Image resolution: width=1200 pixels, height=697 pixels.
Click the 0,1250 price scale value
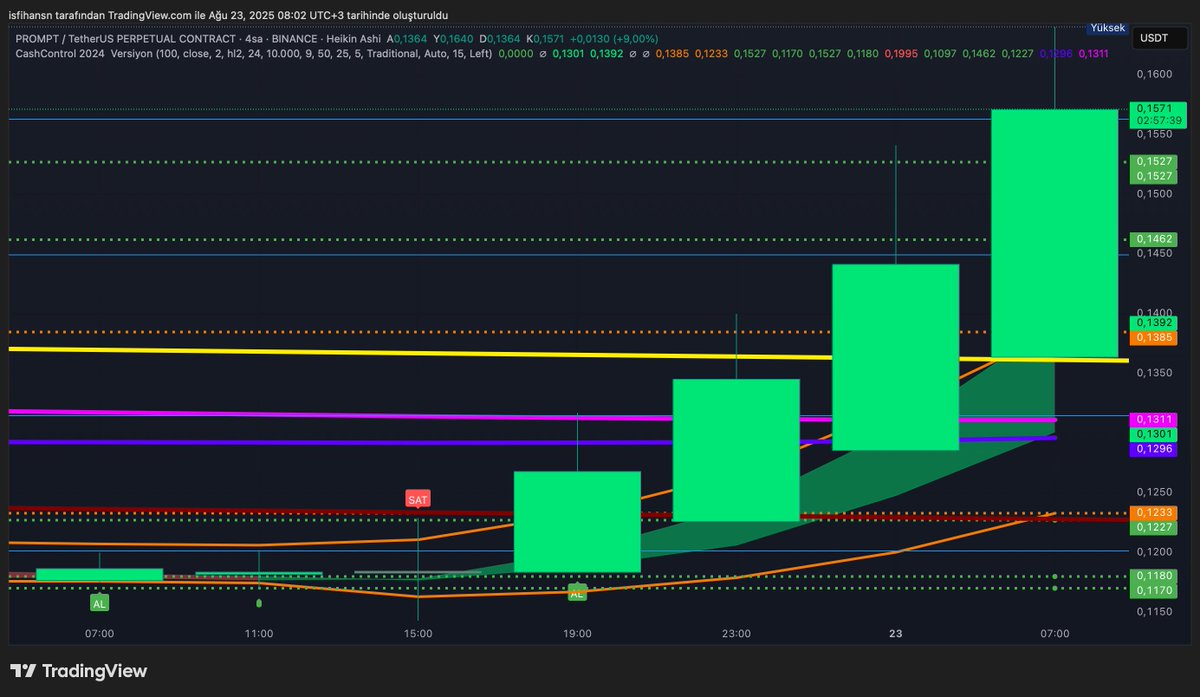click(1153, 492)
